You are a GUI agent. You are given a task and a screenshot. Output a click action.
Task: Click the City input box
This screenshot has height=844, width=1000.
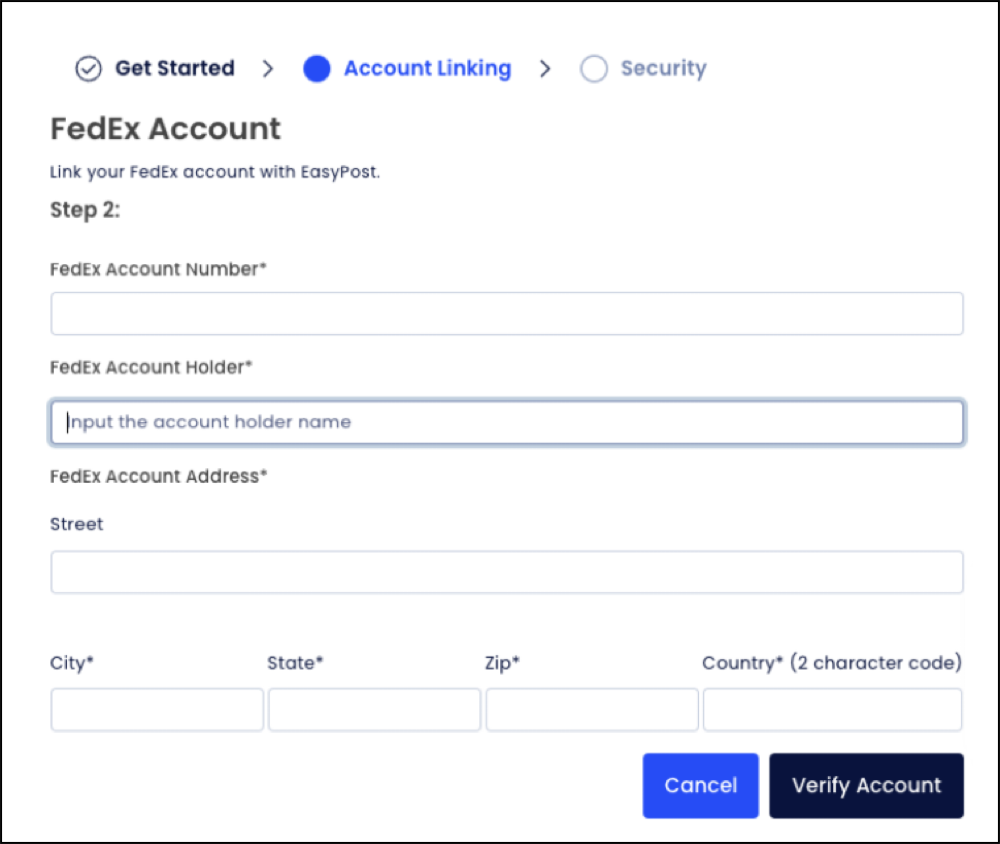pyautogui.click(x=157, y=709)
